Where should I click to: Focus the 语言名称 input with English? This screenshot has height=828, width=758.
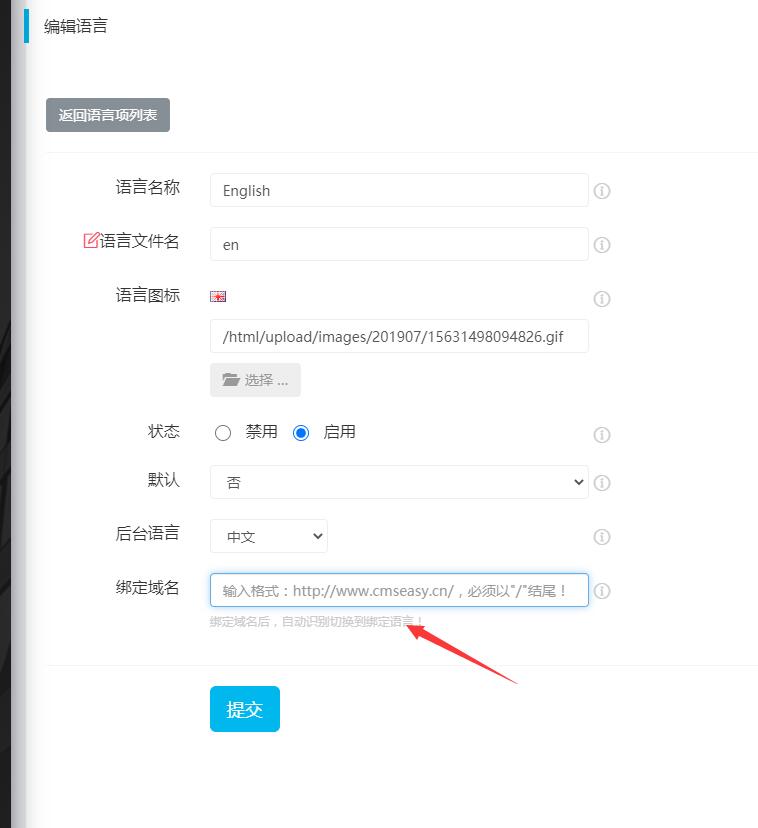click(399, 190)
